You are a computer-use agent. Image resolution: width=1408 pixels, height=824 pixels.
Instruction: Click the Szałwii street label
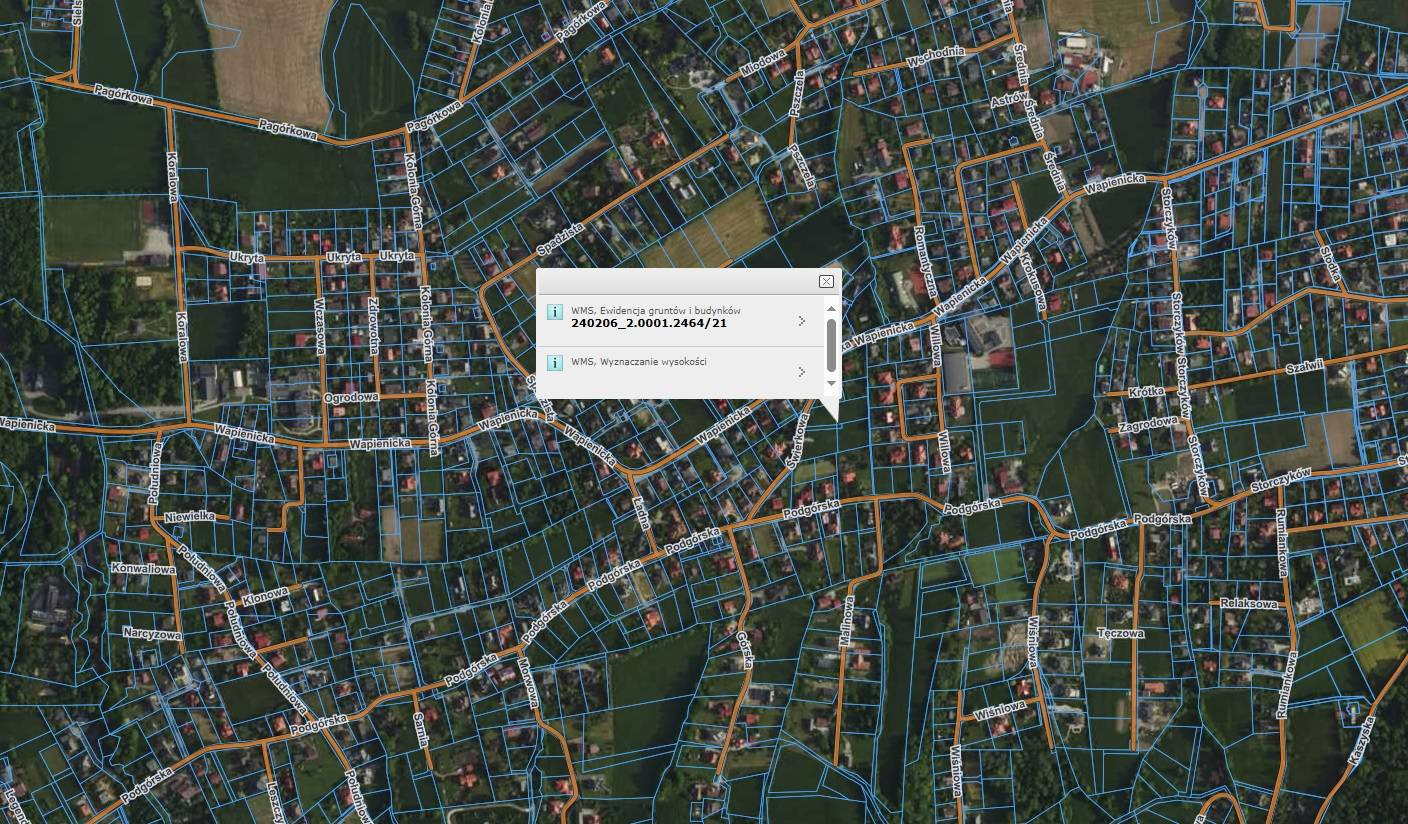[x=1304, y=367]
